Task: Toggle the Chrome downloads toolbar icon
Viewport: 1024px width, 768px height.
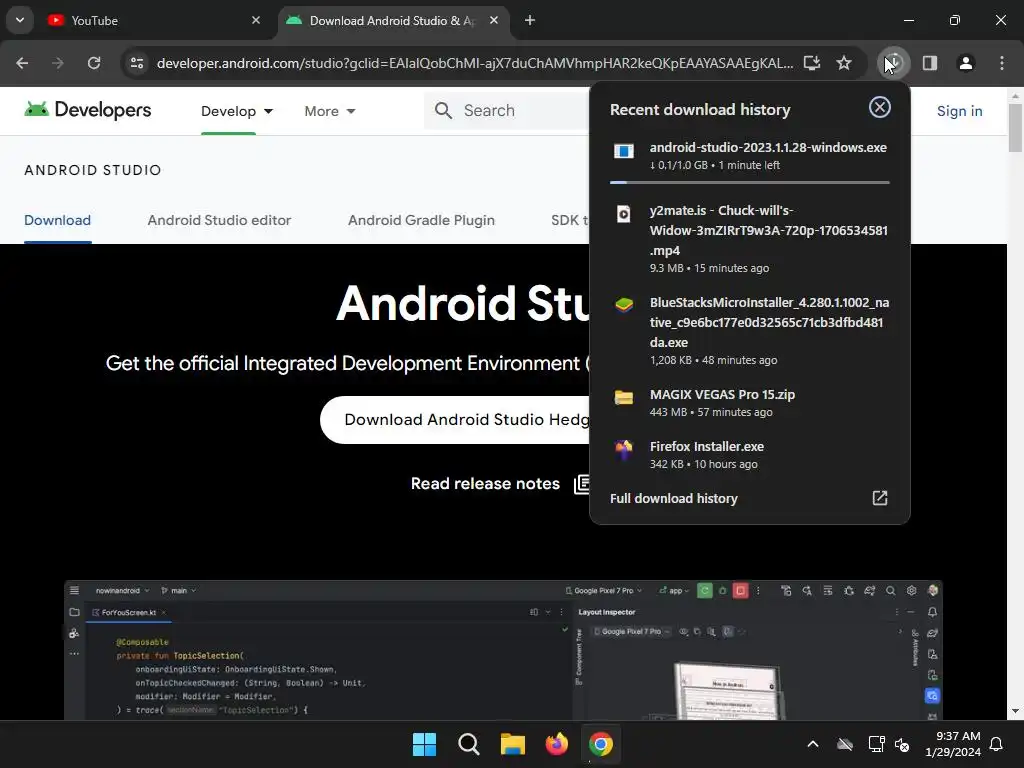Action: click(x=893, y=63)
